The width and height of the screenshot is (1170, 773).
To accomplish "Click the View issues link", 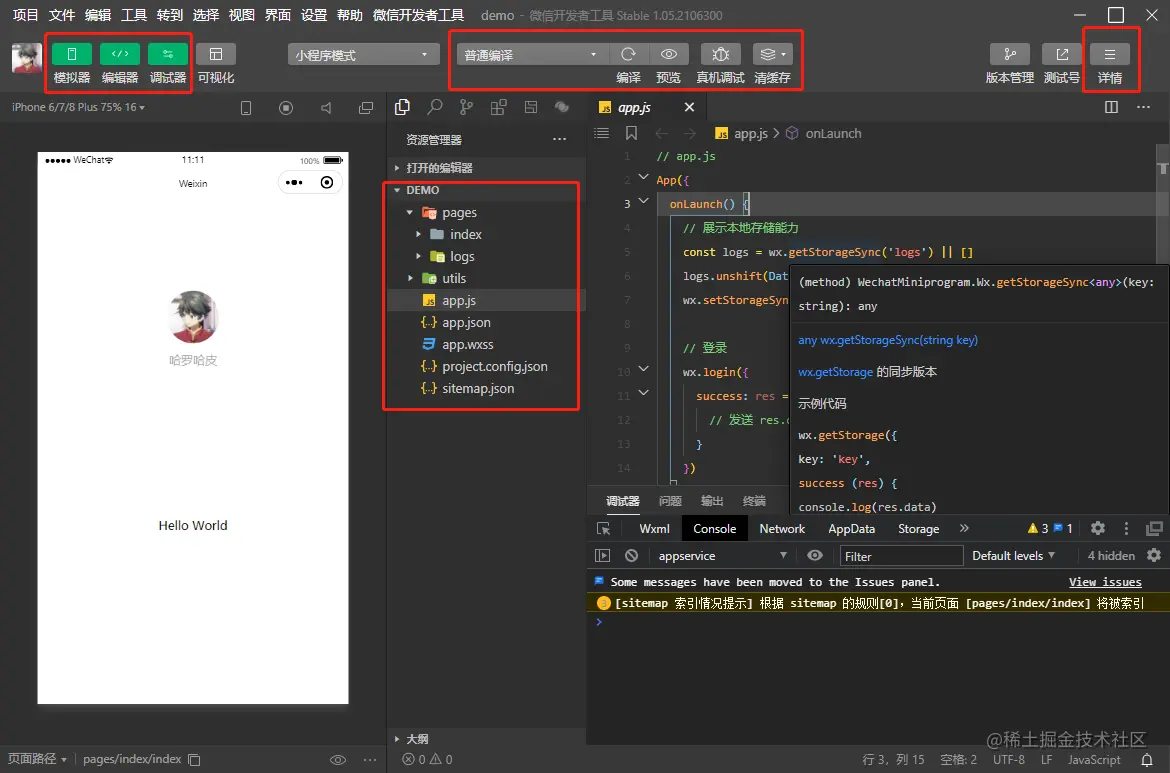I will (x=1105, y=582).
